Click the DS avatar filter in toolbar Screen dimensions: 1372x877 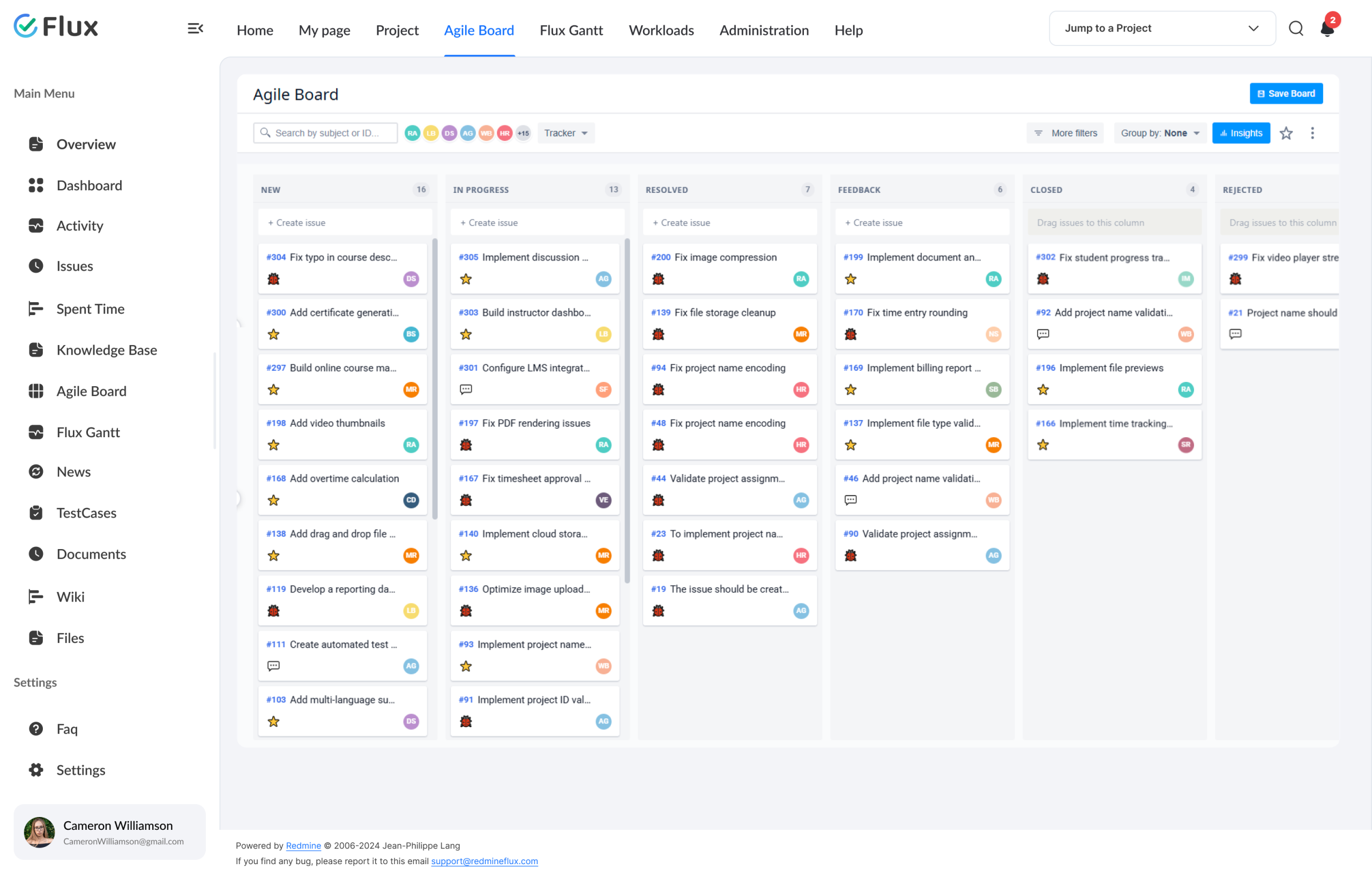point(449,133)
